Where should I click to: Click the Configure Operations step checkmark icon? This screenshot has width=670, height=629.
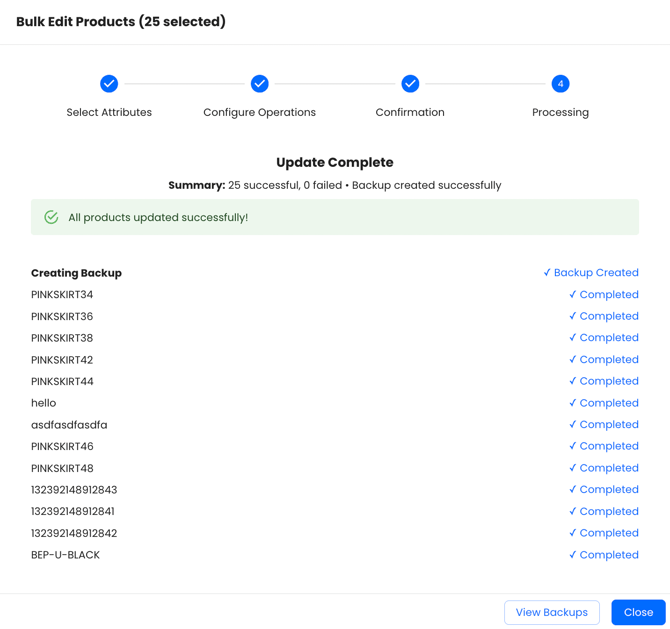260,84
